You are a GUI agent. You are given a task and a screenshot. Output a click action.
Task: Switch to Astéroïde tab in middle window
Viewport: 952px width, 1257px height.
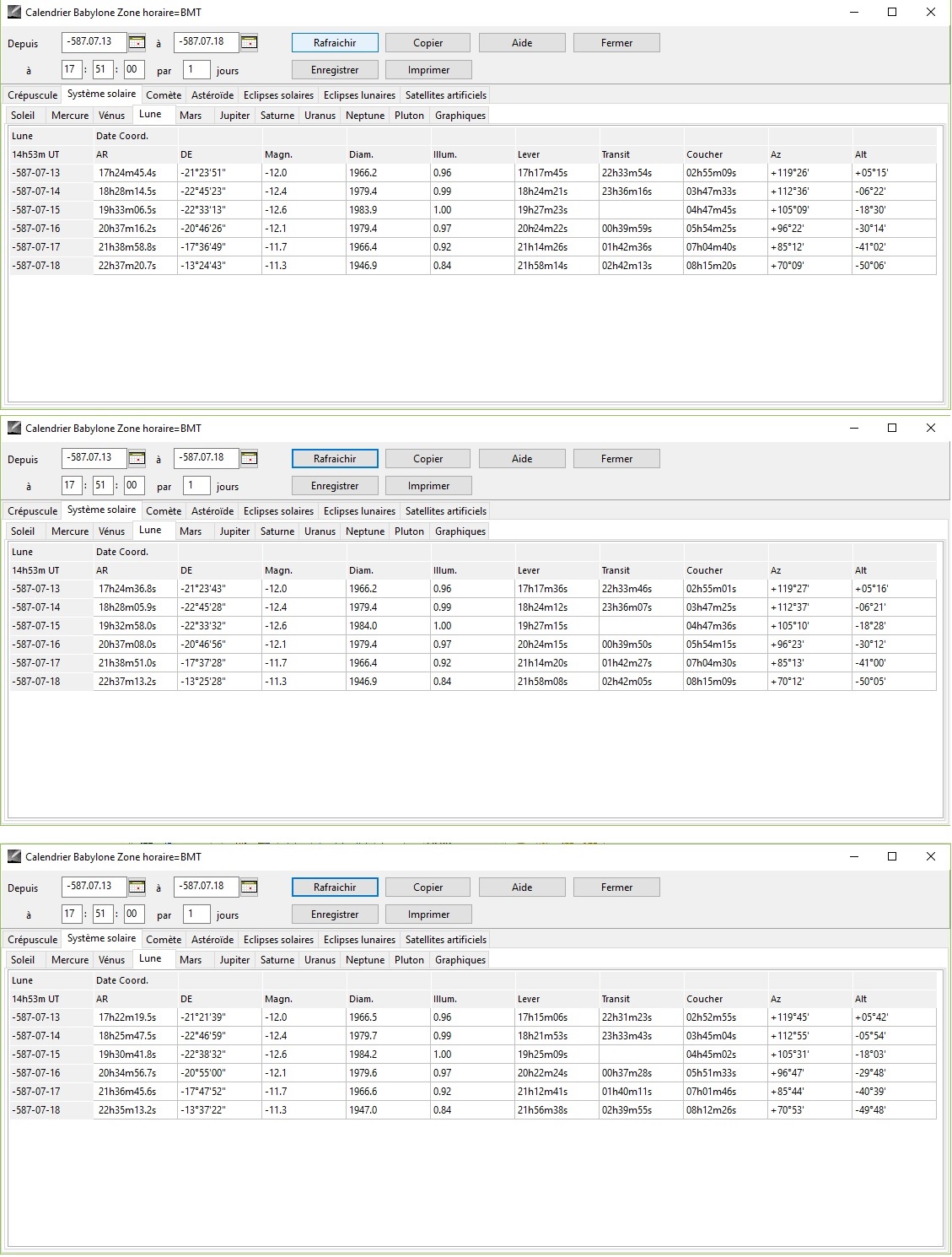pos(212,511)
